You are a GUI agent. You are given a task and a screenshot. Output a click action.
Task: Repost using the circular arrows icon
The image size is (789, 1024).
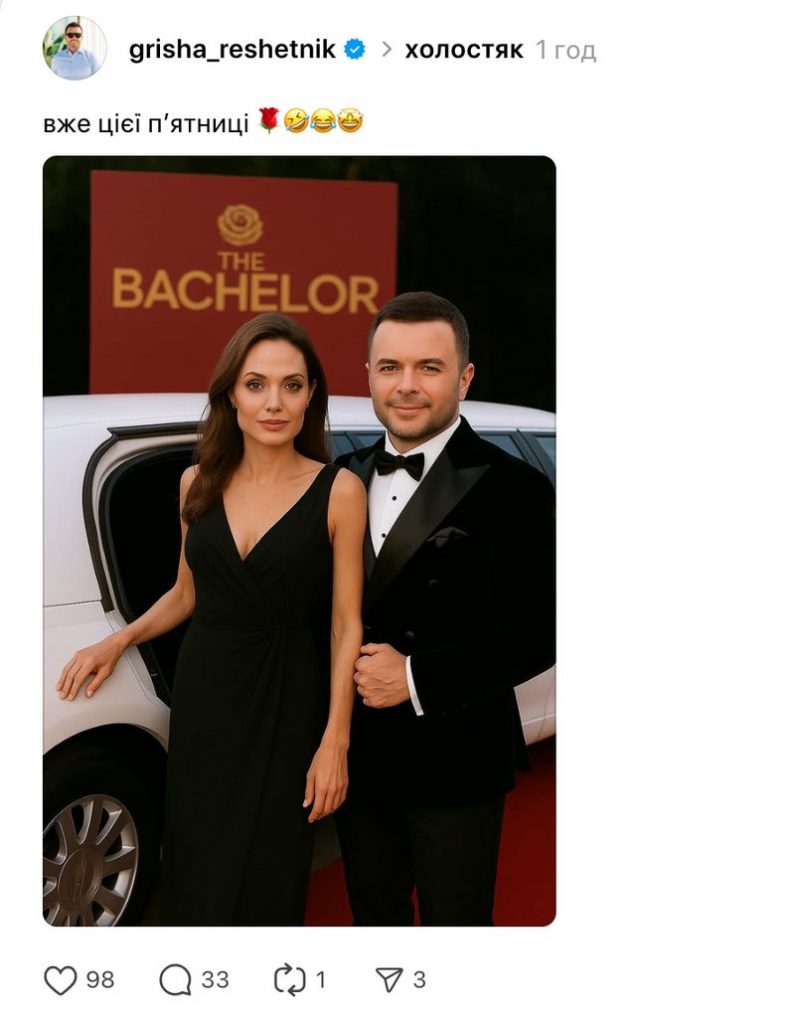289,980
